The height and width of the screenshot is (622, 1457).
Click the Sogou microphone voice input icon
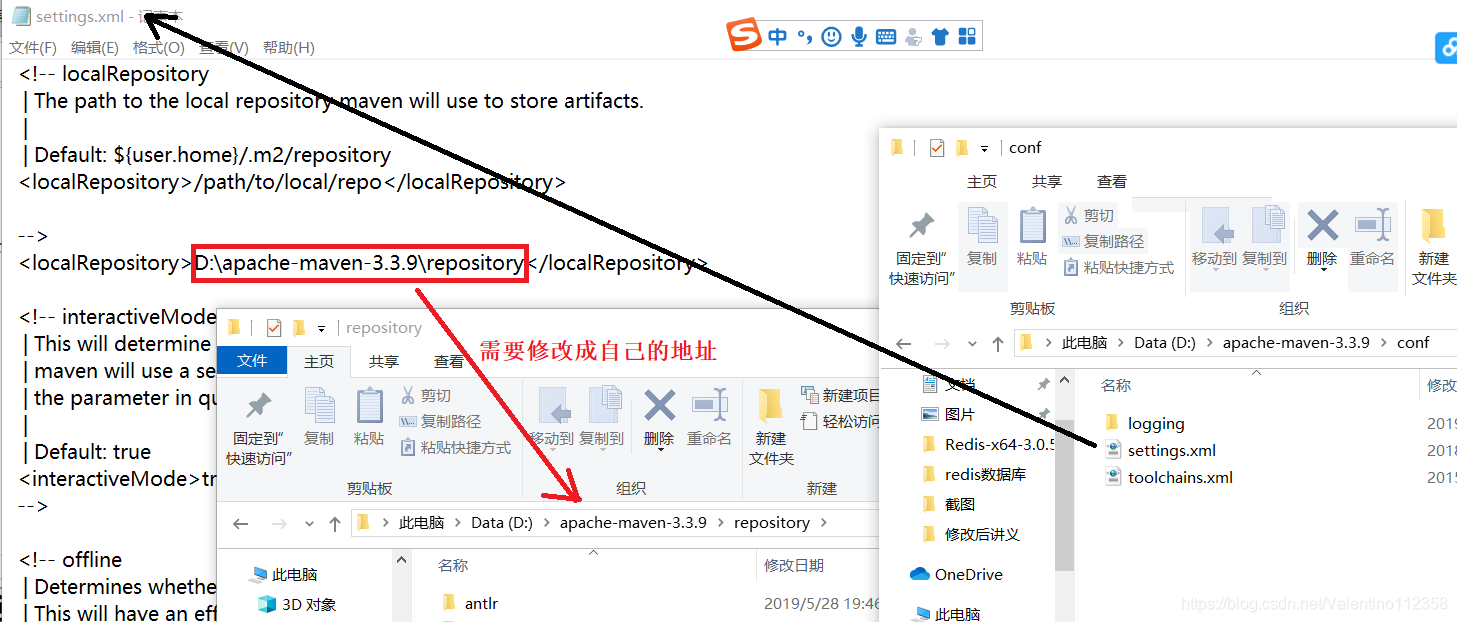point(859,37)
